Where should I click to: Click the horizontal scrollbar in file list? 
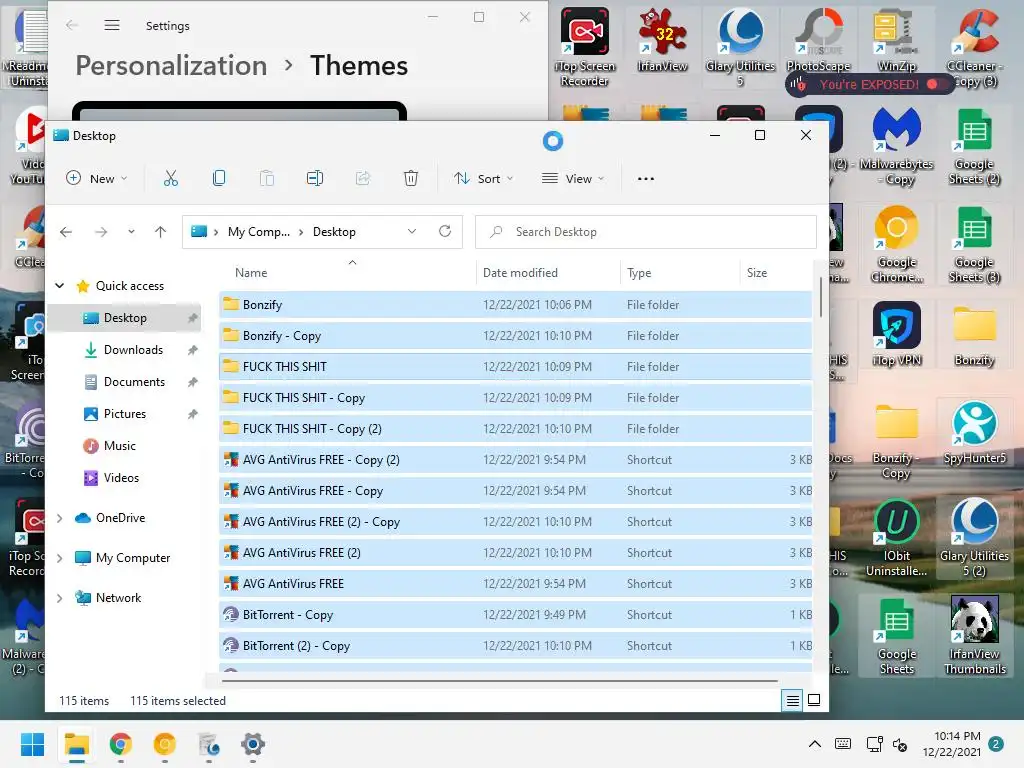pyautogui.click(x=500, y=681)
